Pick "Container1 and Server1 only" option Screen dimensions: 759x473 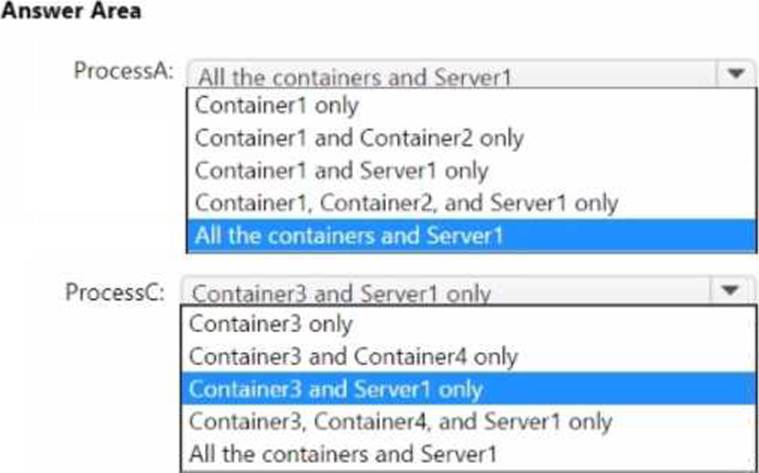(341, 170)
